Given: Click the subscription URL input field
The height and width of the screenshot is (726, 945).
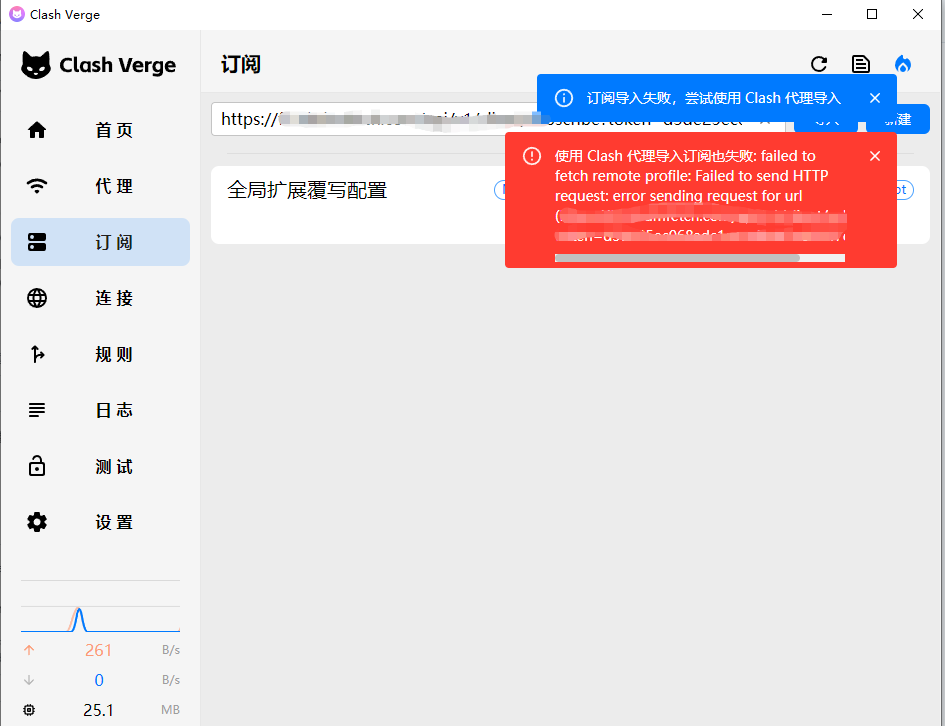Looking at the screenshot, I should [498, 119].
